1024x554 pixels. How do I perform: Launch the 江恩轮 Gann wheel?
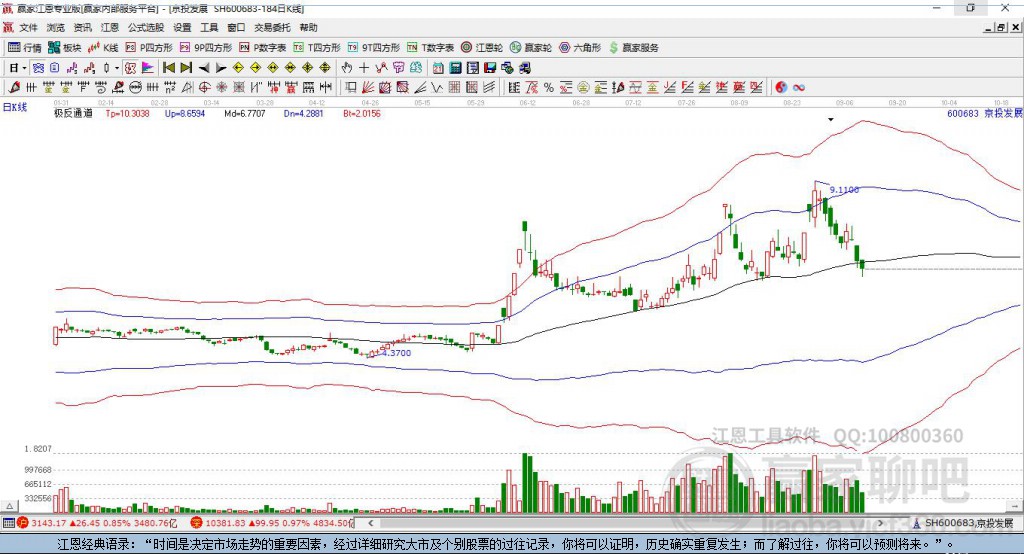pos(482,48)
